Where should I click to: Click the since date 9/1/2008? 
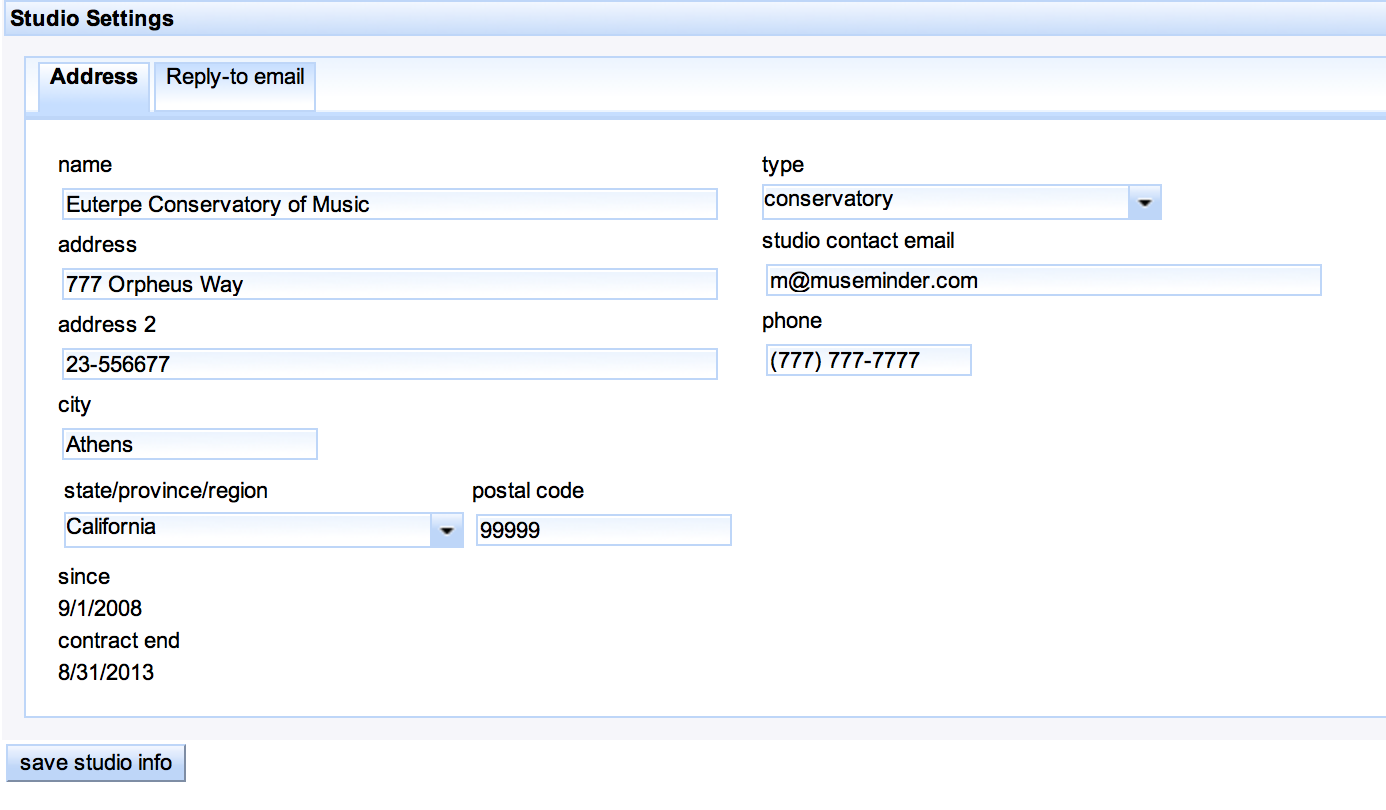pos(100,608)
